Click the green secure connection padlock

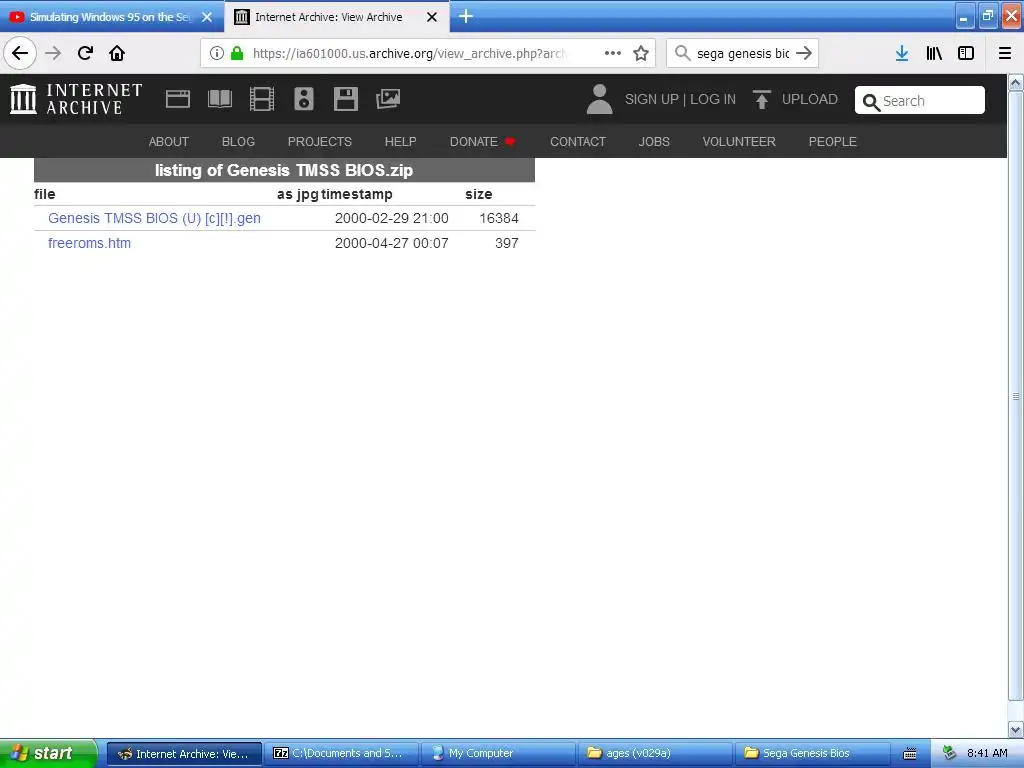(237, 53)
